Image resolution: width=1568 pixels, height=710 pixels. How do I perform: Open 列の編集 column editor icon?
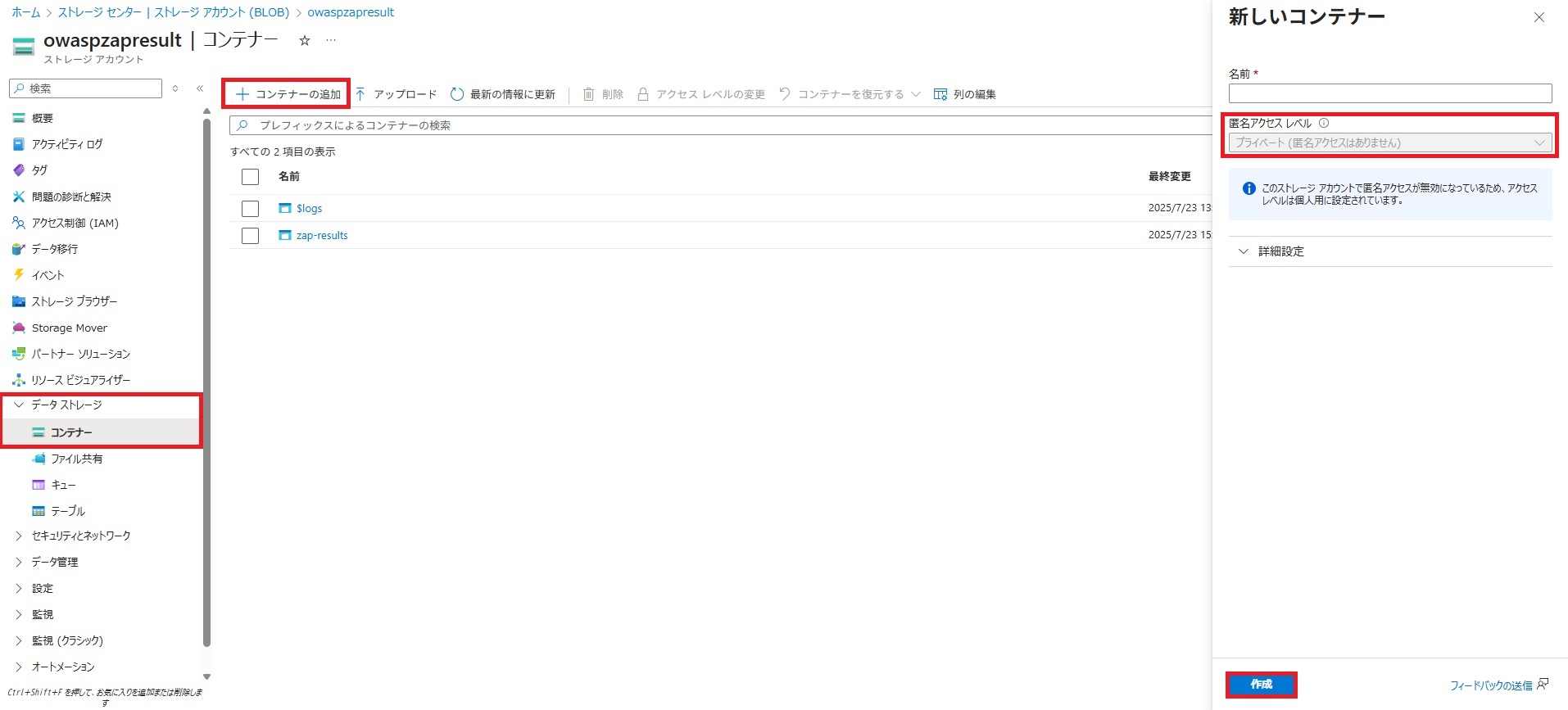[940, 94]
